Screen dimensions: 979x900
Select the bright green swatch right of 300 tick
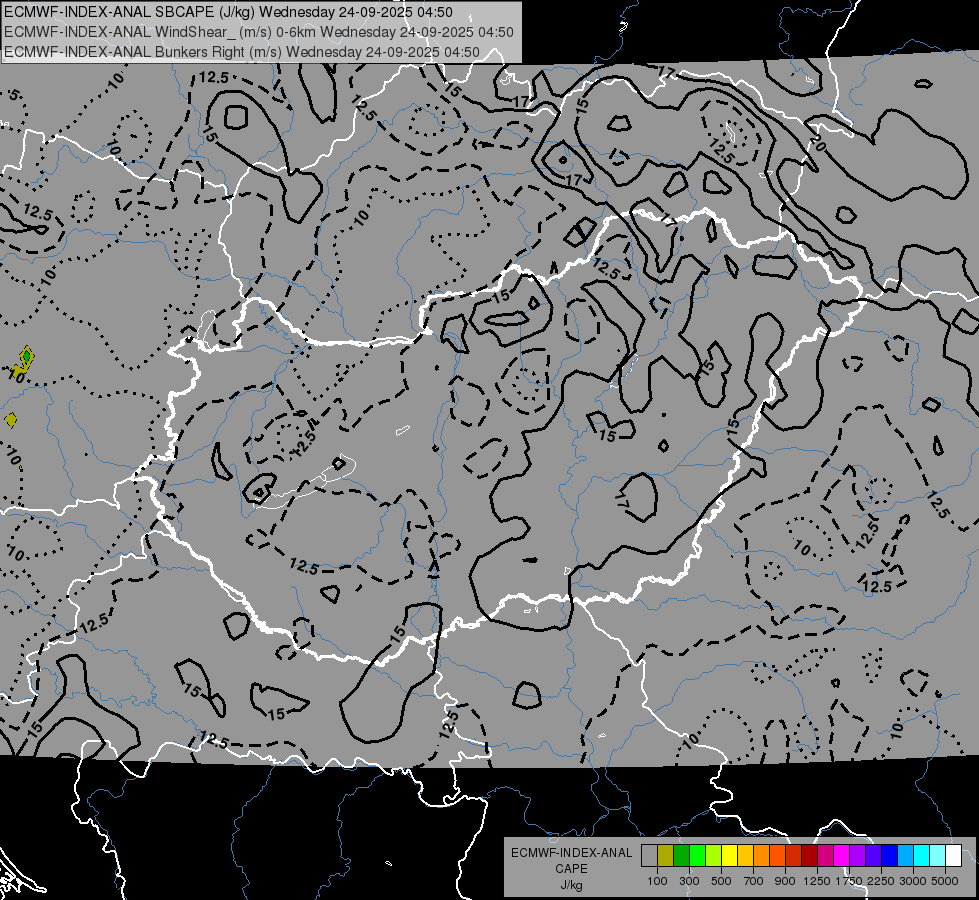click(697, 856)
